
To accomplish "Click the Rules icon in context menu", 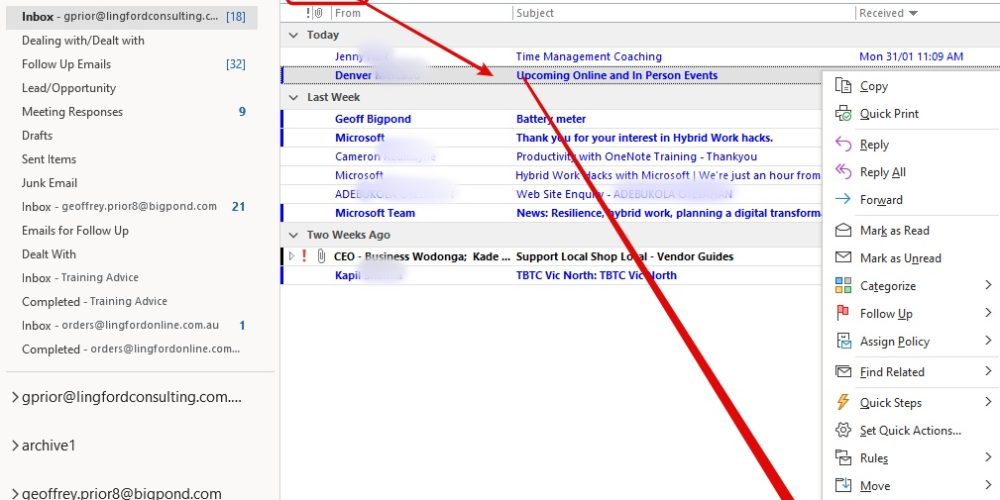I will tap(843, 458).
